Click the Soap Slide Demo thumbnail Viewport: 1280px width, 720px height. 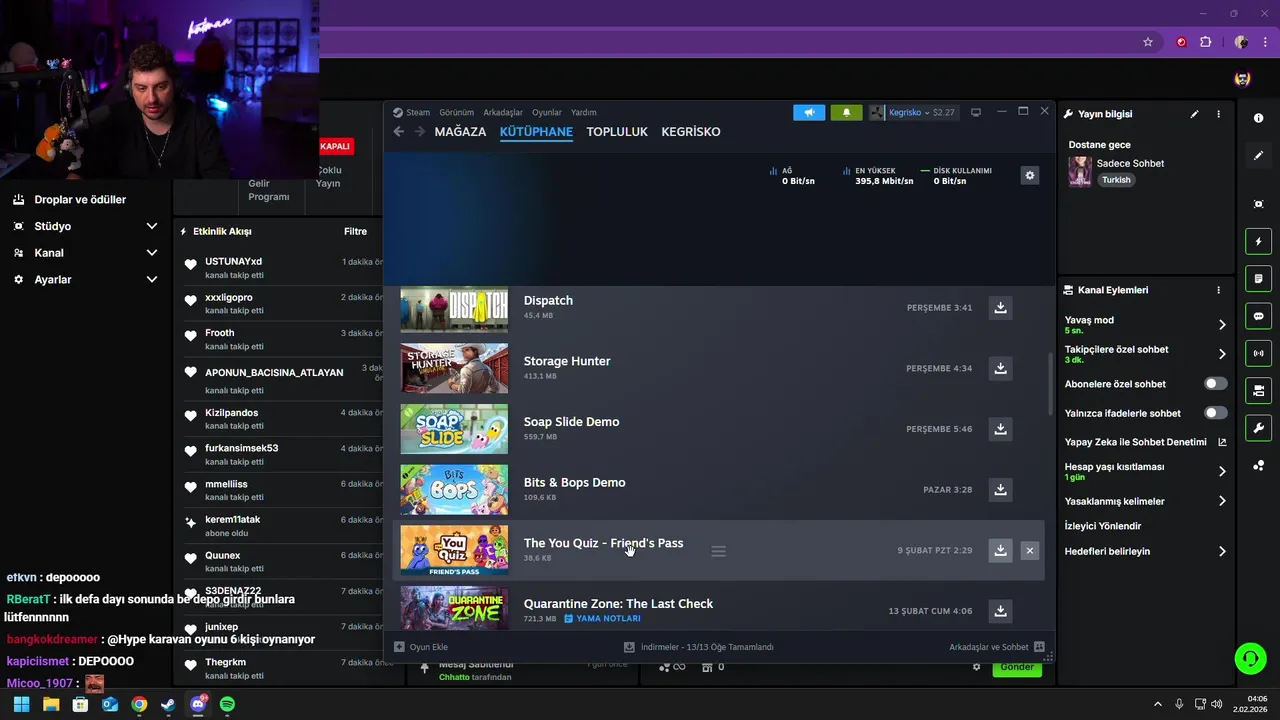[x=454, y=429]
